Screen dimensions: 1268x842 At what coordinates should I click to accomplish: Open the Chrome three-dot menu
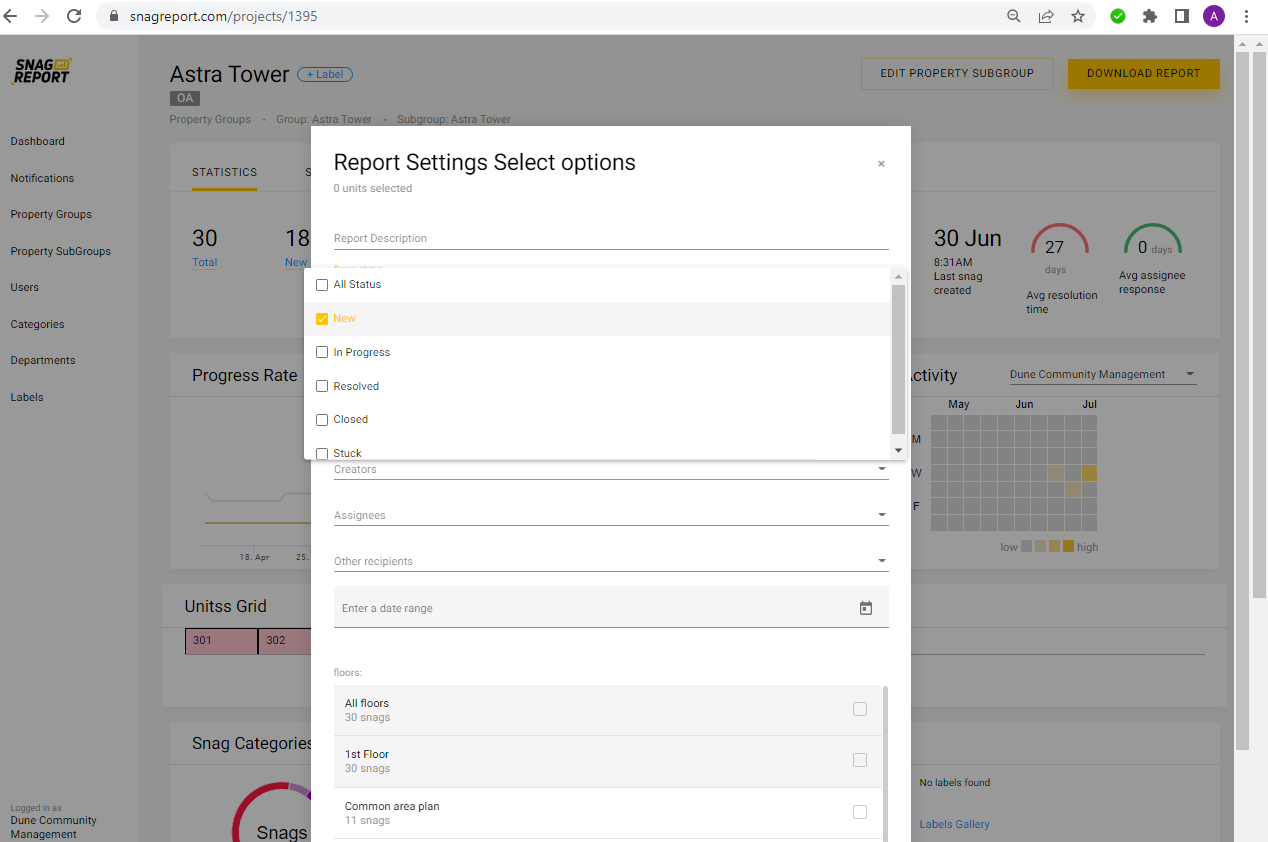point(1246,16)
